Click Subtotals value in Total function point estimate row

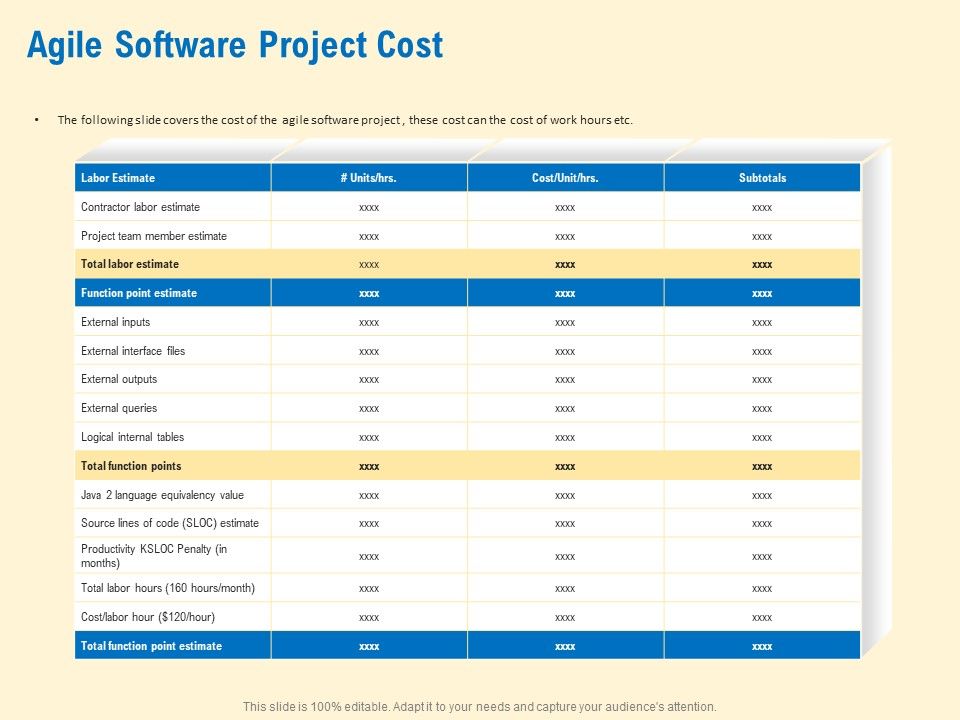pos(762,647)
